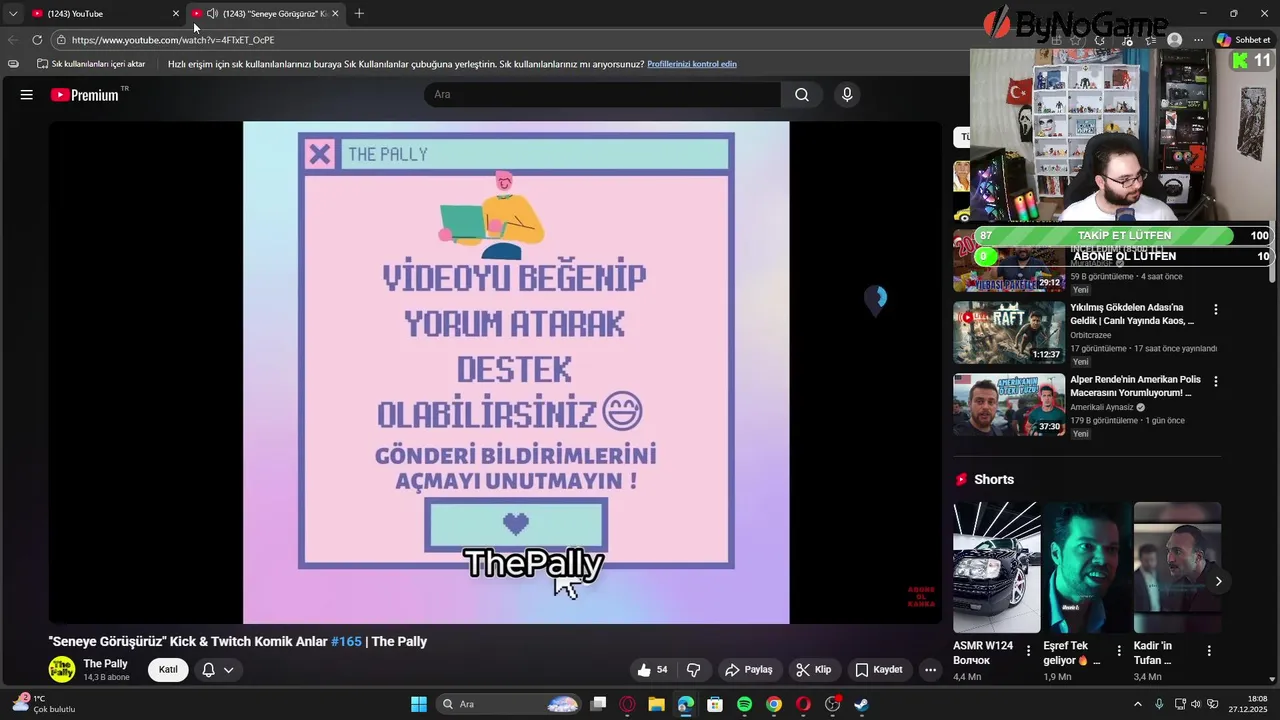Open Sık kullanılanları içeri aktar bookmark
The width and height of the screenshot is (1280, 720).
tap(91, 64)
